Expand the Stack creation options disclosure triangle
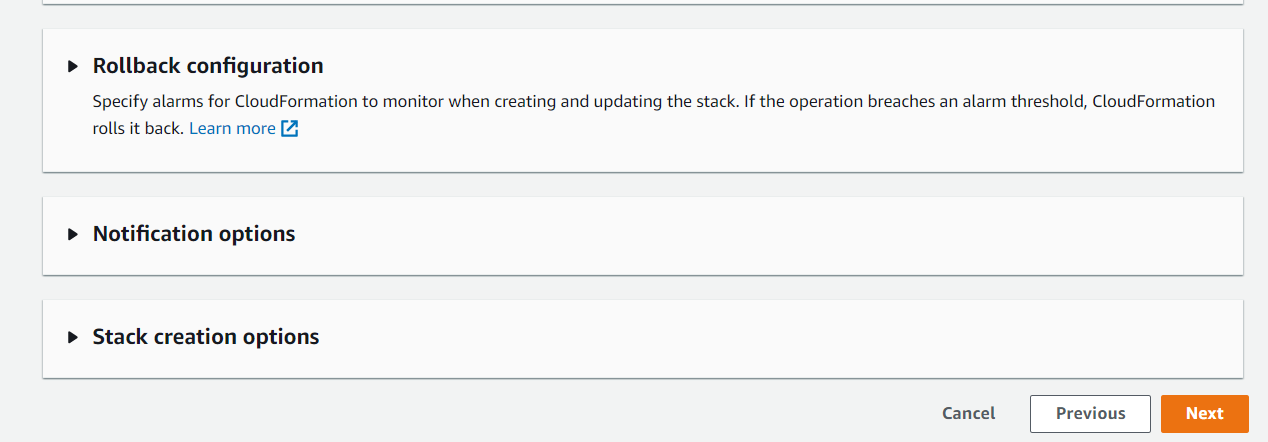The width and height of the screenshot is (1268, 442). (73, 337)
